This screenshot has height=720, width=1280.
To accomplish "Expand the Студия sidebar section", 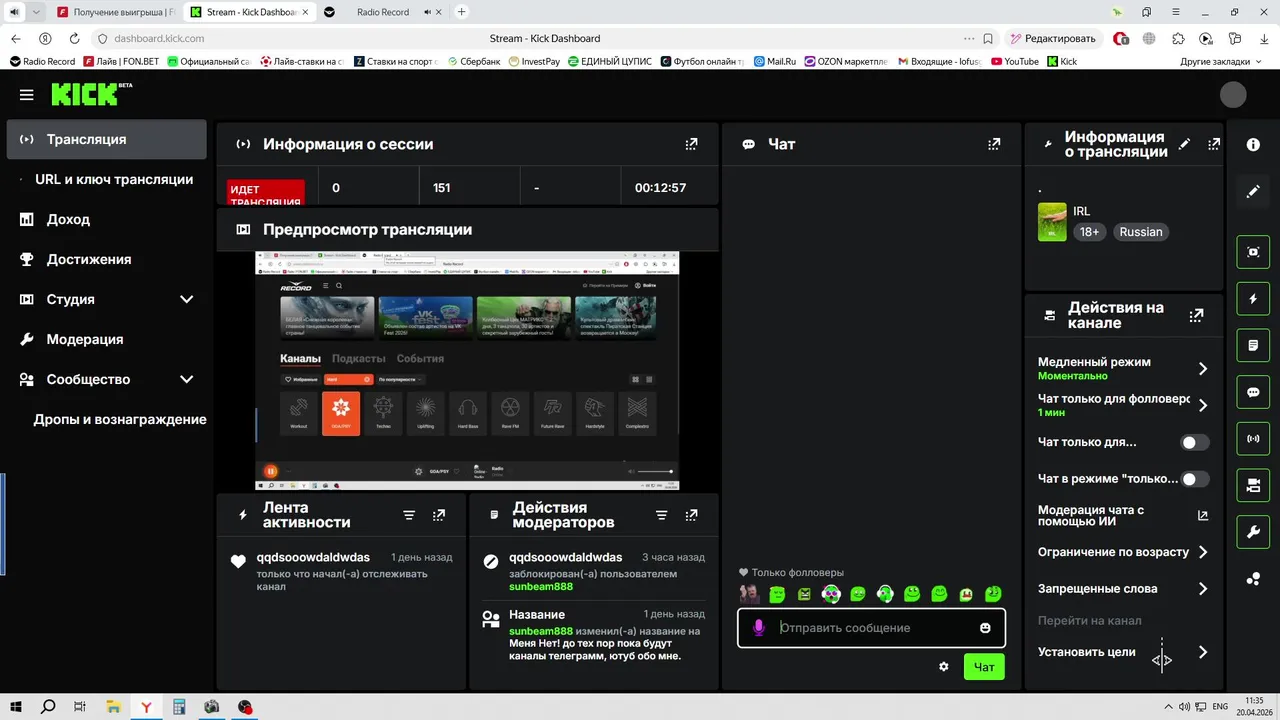I will coord(186,299).
